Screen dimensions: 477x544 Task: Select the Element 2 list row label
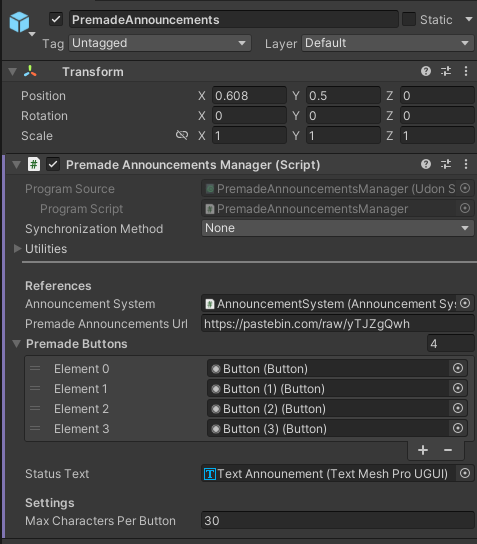point(82,409)
